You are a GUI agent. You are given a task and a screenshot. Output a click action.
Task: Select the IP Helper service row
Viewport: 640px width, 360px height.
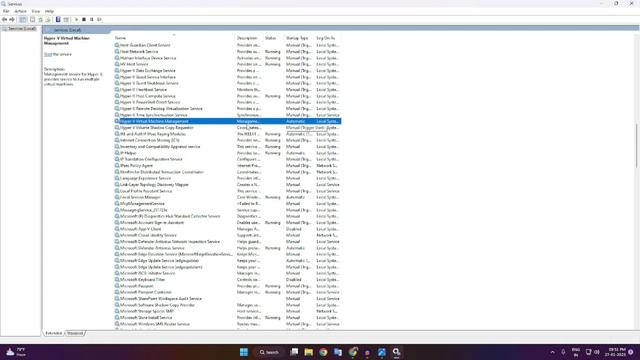(227, 153)
